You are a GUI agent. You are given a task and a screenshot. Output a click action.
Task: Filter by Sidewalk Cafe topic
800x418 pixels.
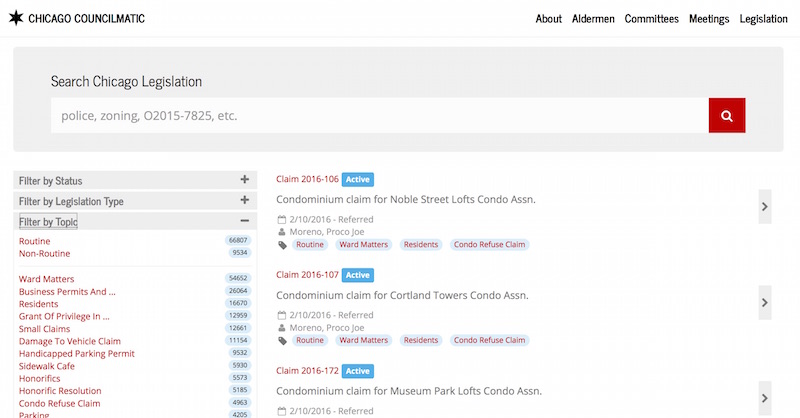[x=46, y=366]
